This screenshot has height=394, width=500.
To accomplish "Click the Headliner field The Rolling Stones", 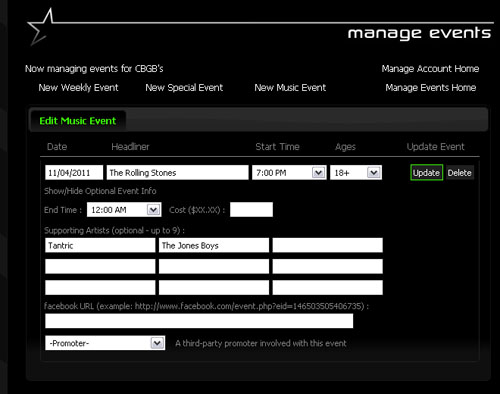I will 177,173.
